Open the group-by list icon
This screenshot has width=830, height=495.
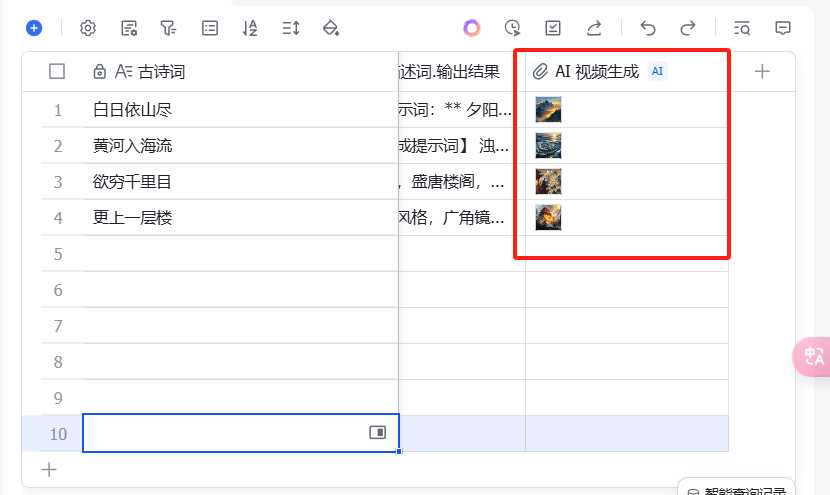tap(210, 28)
